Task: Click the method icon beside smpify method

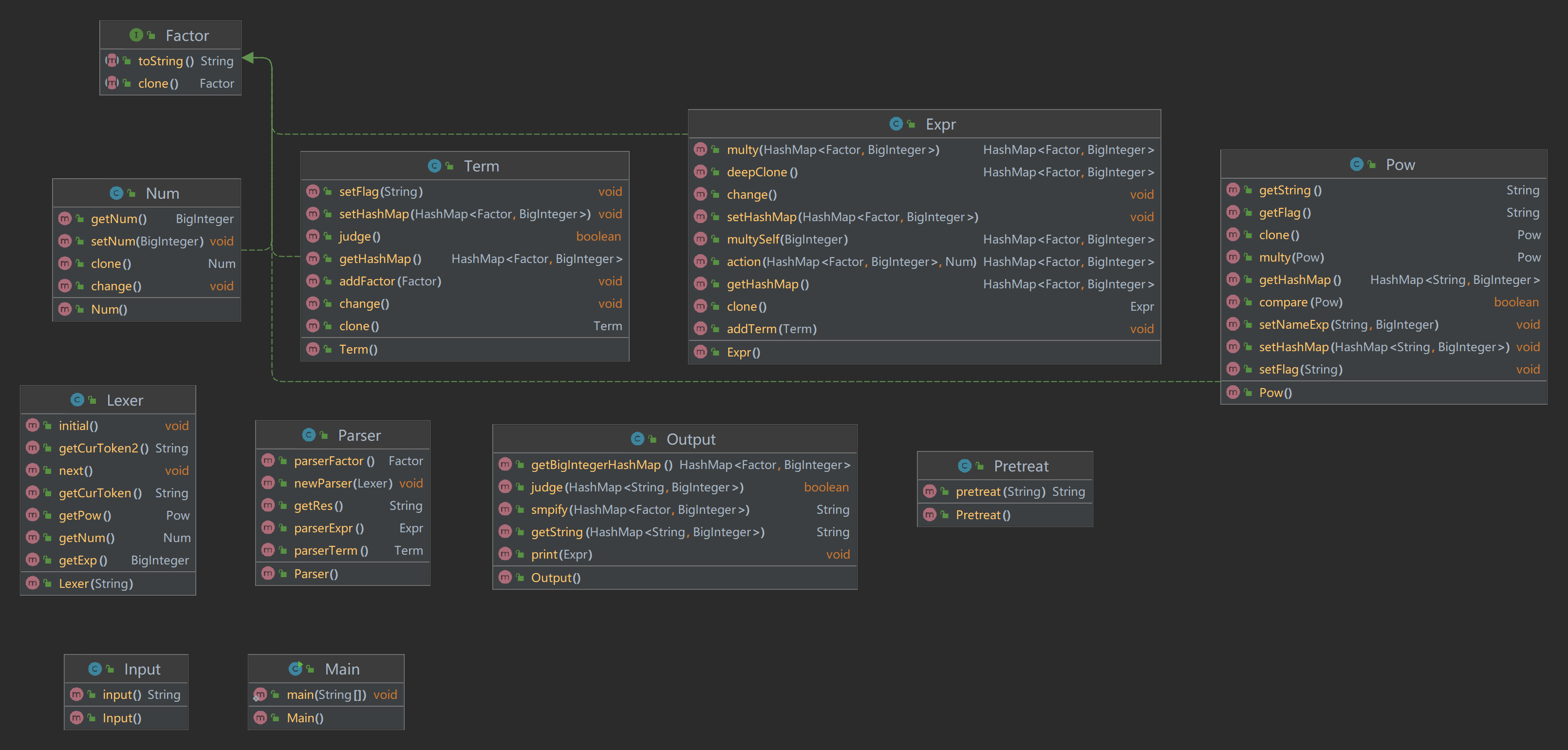Action: tap(505, 509)
